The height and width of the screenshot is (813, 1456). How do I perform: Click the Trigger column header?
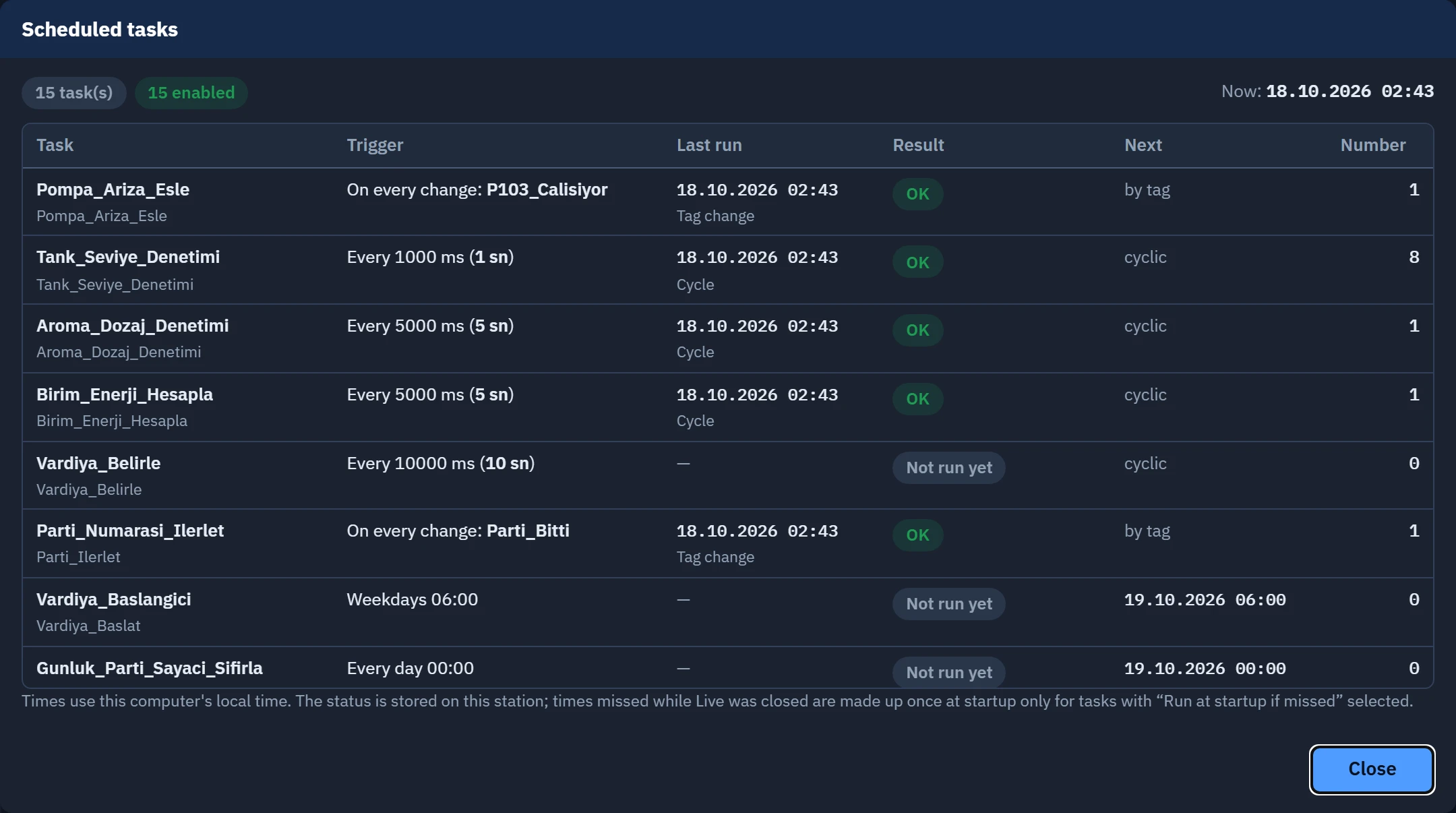(375, 145)
